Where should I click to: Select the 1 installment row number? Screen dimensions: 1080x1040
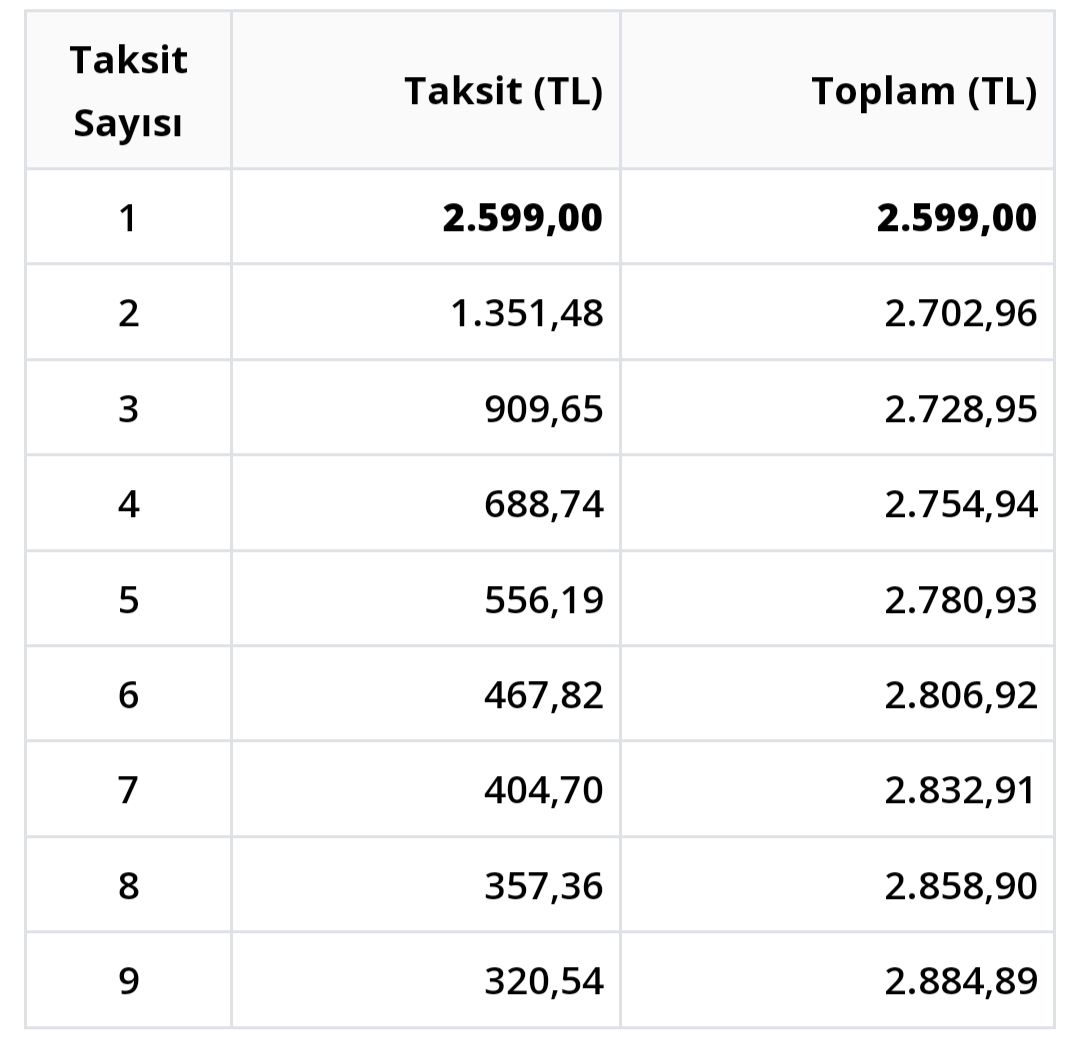tap(127, 218)
